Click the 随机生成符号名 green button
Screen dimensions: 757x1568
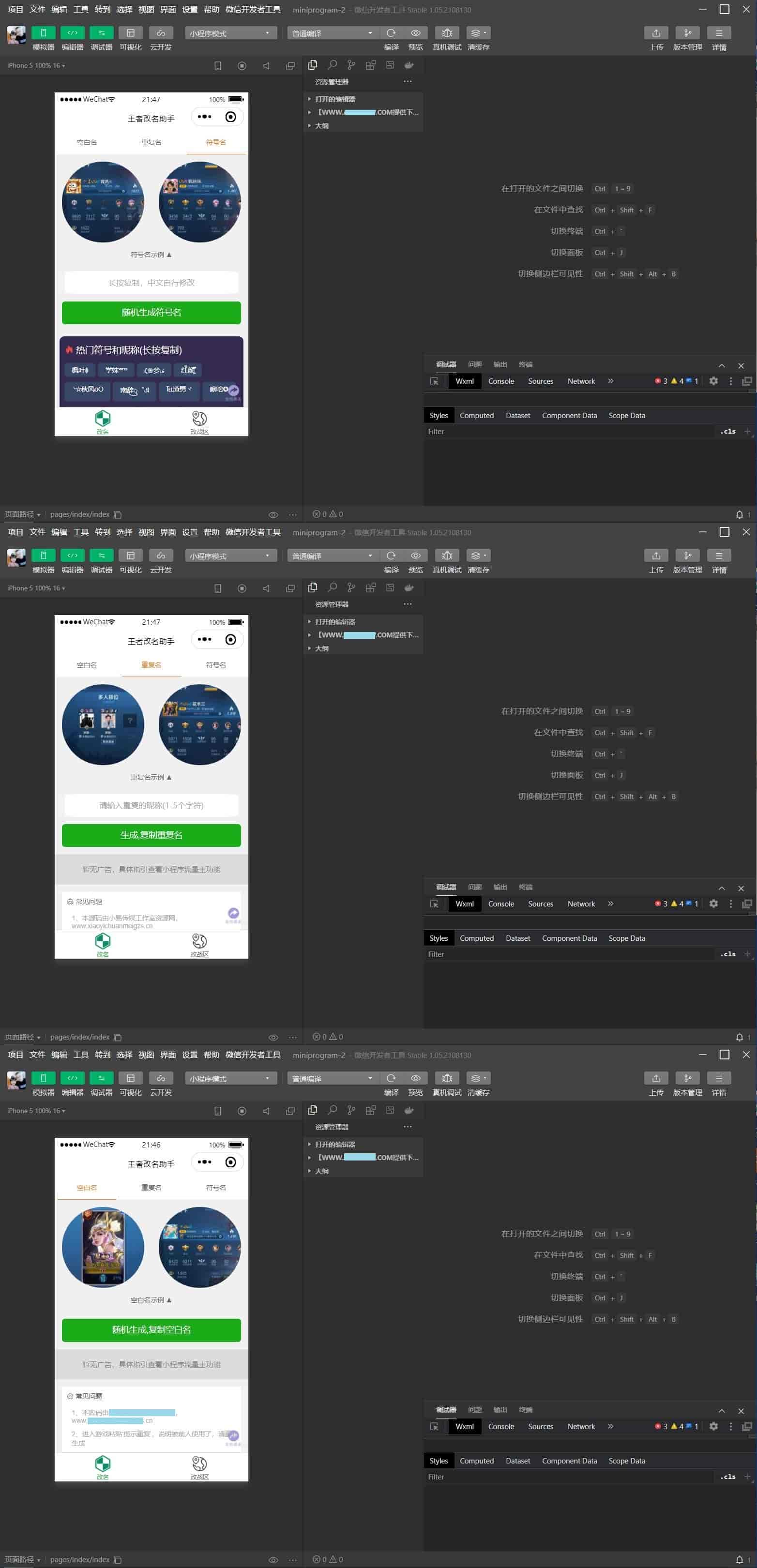point(151,312)
